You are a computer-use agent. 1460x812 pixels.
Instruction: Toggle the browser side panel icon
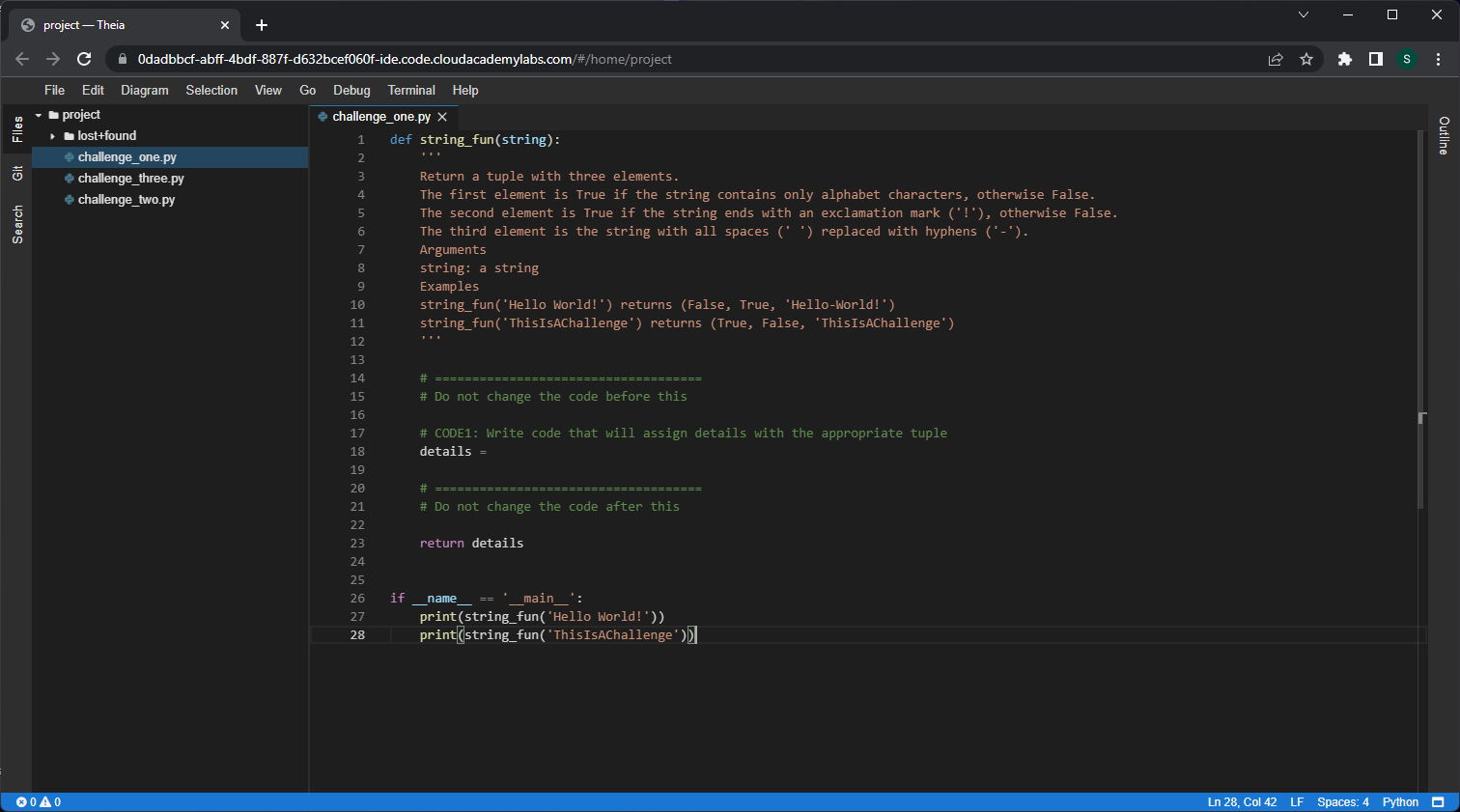pyautogui.click(x=1376, y=59)
